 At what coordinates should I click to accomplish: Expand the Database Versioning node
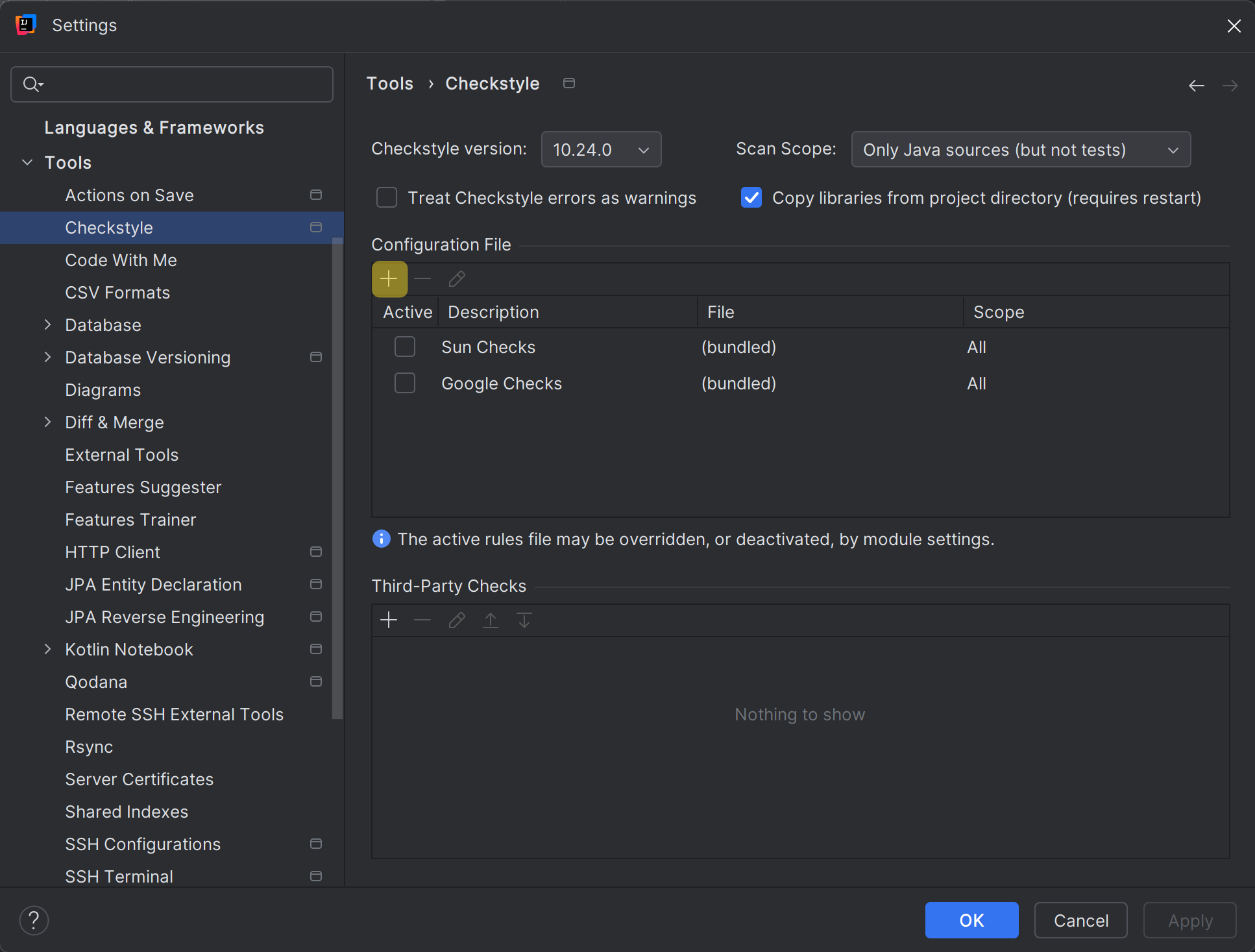(x=47, y=358)
